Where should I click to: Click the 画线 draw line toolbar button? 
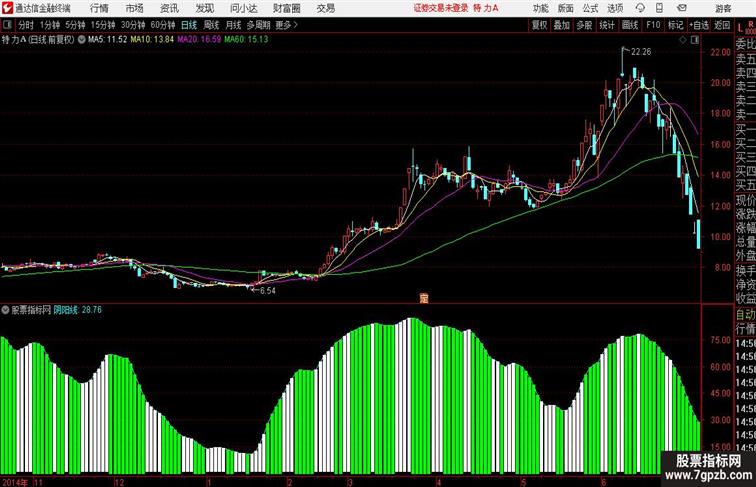coord(630,25)
